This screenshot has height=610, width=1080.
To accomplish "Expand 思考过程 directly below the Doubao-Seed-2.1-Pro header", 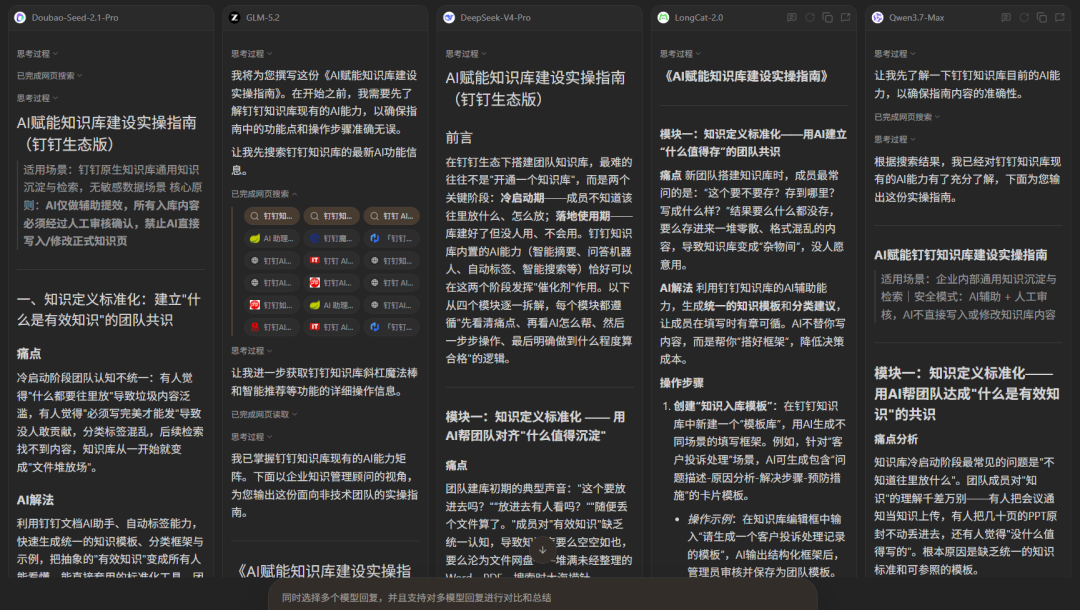I will click(x=37, y=54).
